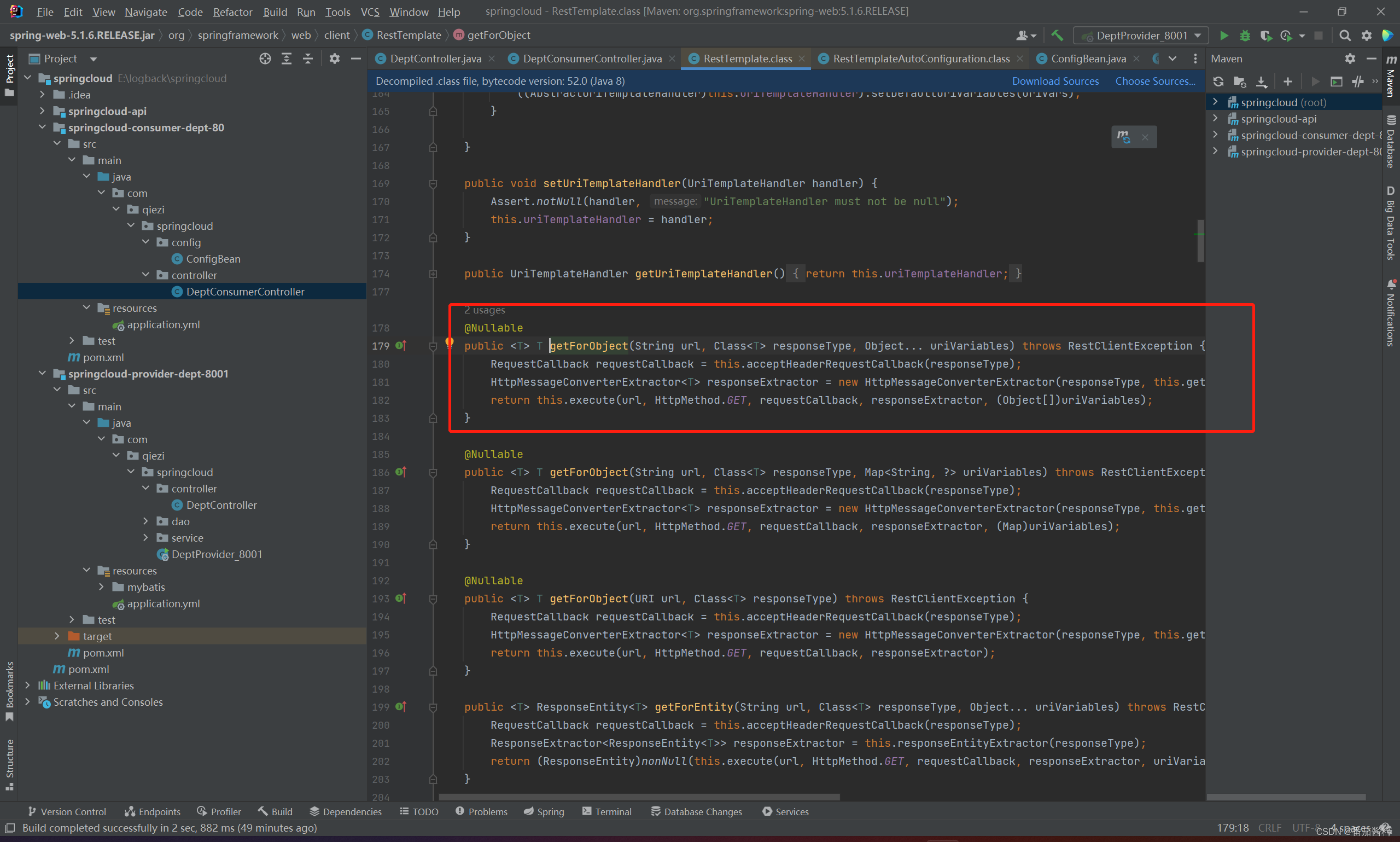Click Select Opened File target icon
The width and height of the screenshot is (1400, 842).
(265, 59)
